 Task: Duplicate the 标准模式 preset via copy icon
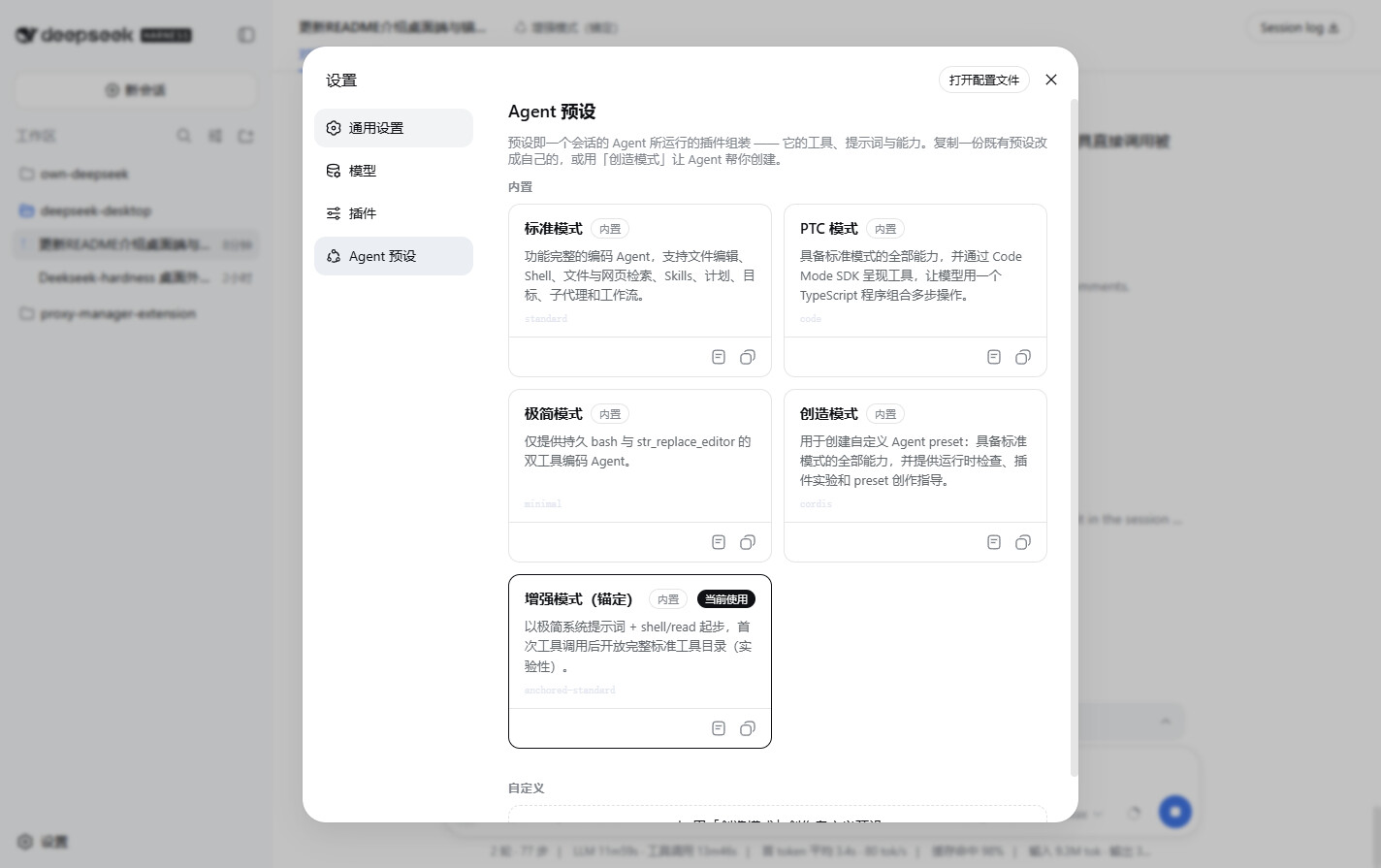click(748, 357)
